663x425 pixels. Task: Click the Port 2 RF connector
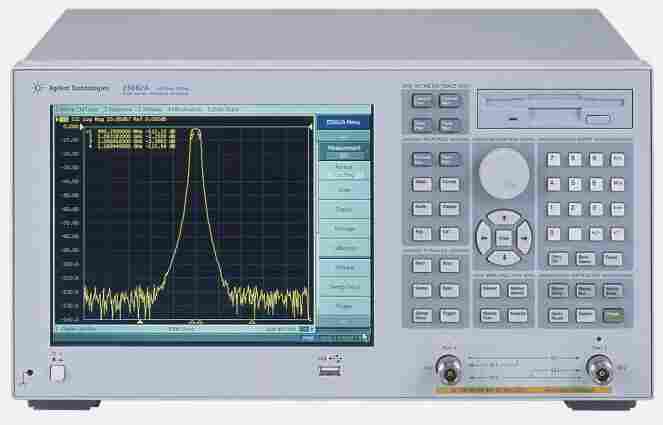pyautogui.click(x=600, y=367)
